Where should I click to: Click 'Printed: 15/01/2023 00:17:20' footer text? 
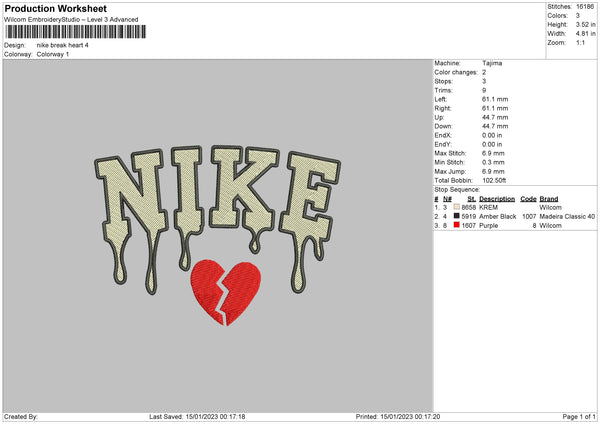click(398, 417)
